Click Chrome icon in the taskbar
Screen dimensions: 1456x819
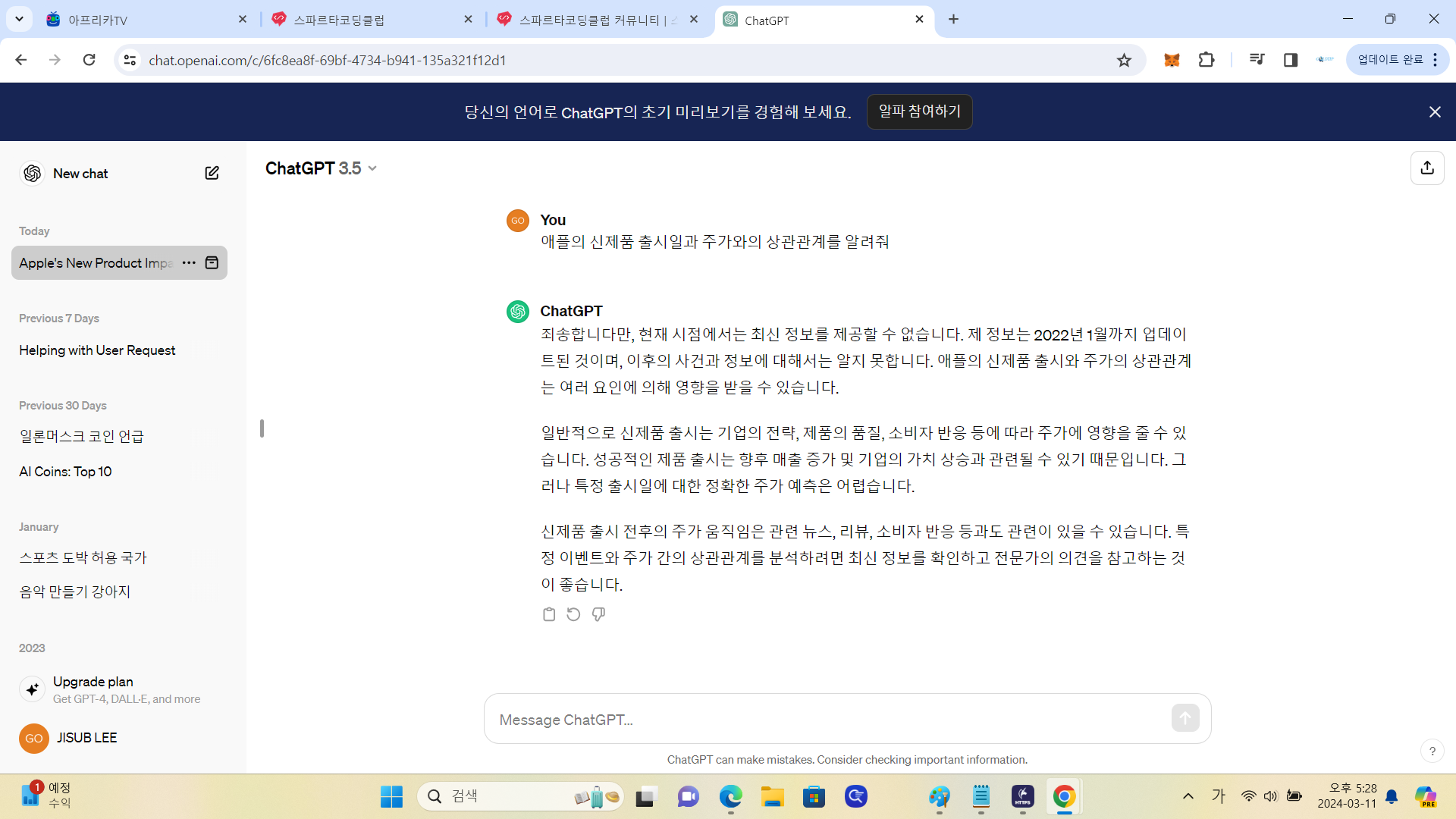1064,796
